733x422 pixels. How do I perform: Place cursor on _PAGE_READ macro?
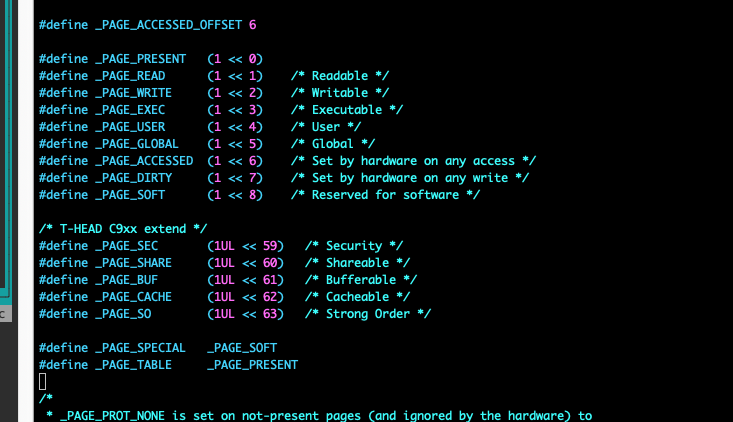tap(137, 76)
